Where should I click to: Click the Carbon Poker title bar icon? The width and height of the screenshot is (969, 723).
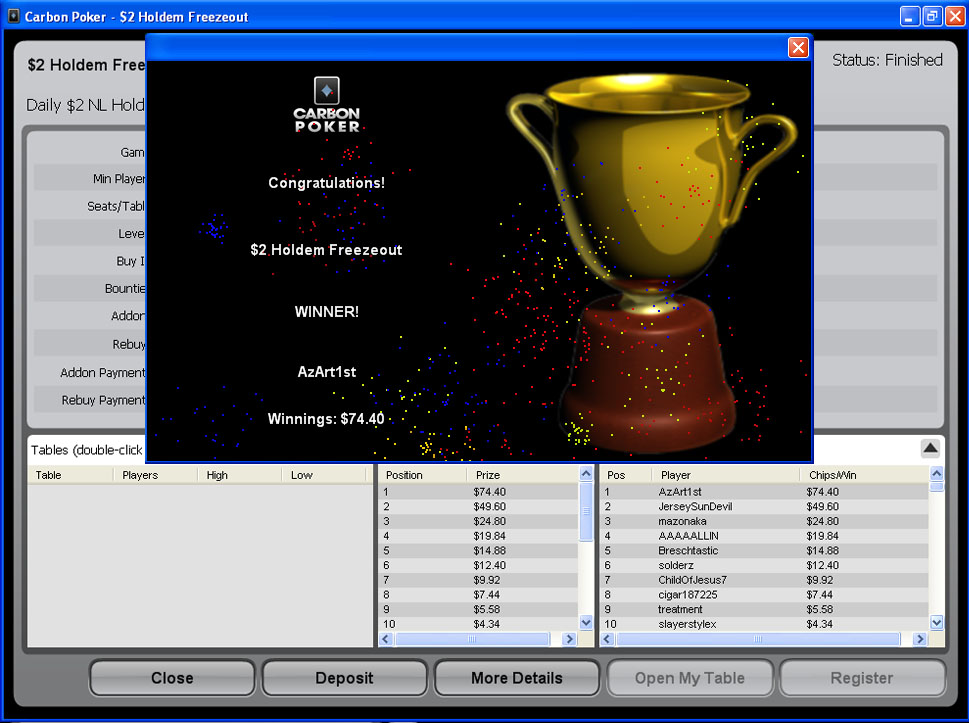(x=13, y=15)
